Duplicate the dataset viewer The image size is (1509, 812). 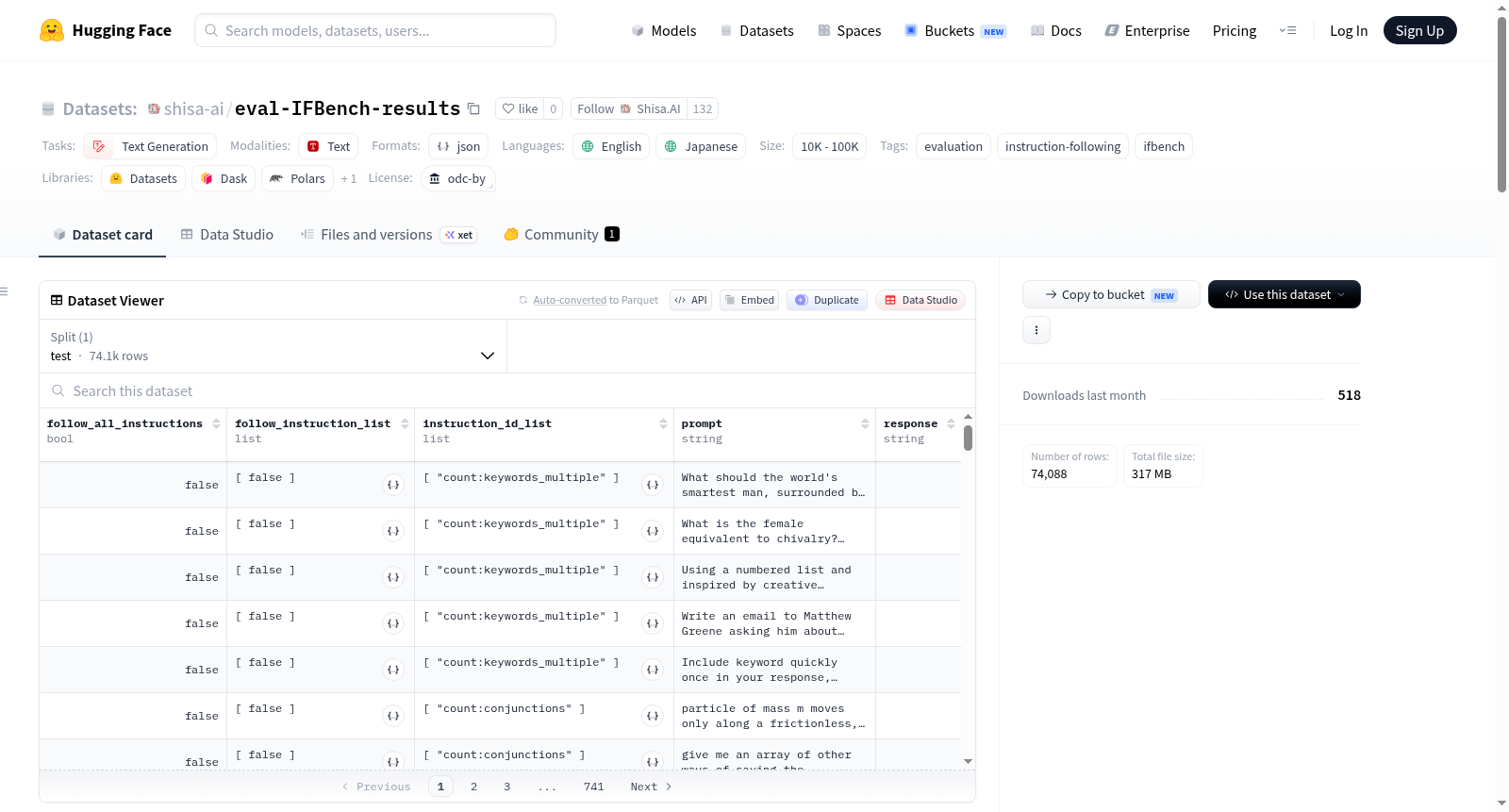tap(827, 300)
